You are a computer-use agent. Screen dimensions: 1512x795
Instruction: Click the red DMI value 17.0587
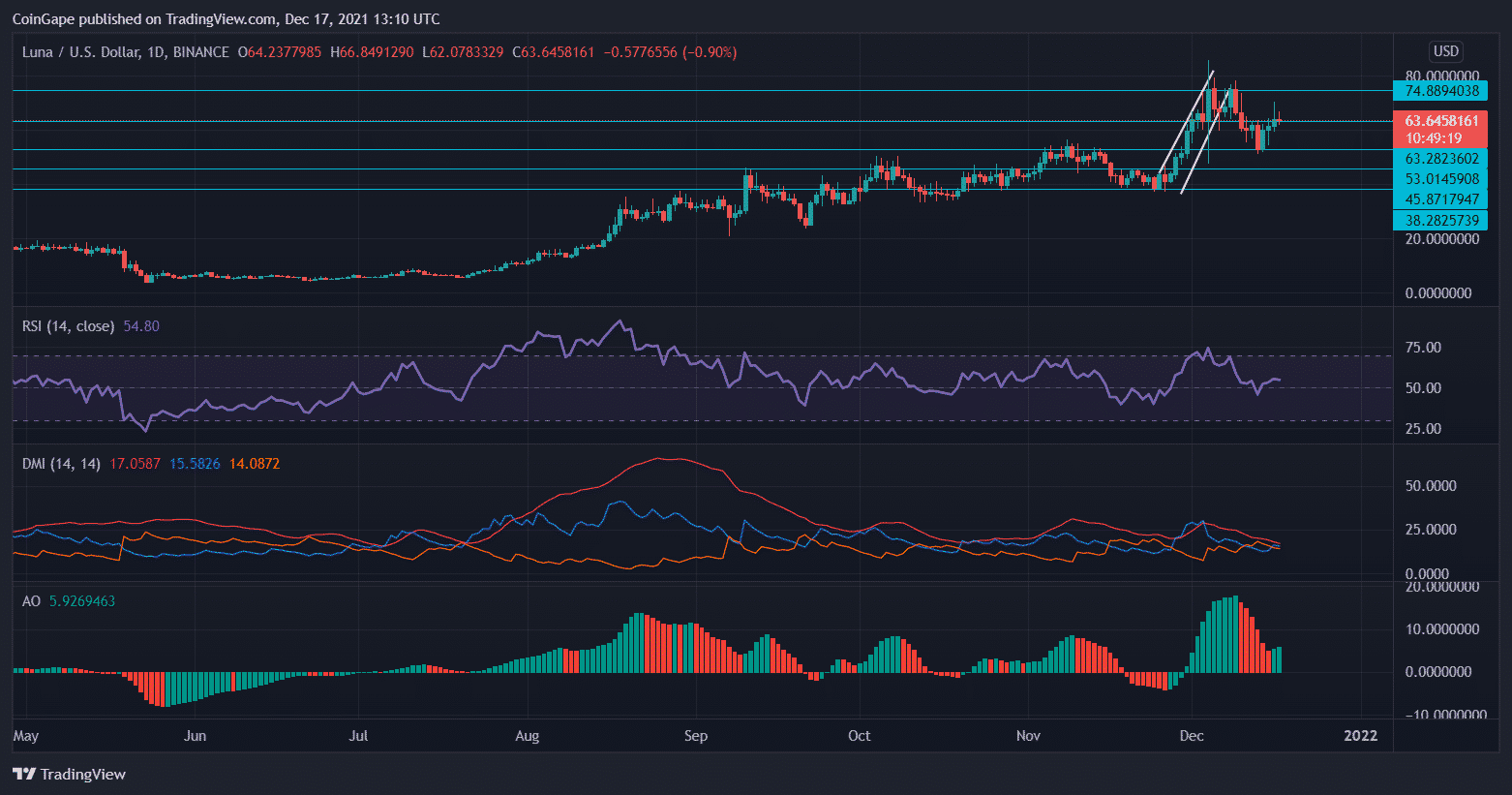134,464
